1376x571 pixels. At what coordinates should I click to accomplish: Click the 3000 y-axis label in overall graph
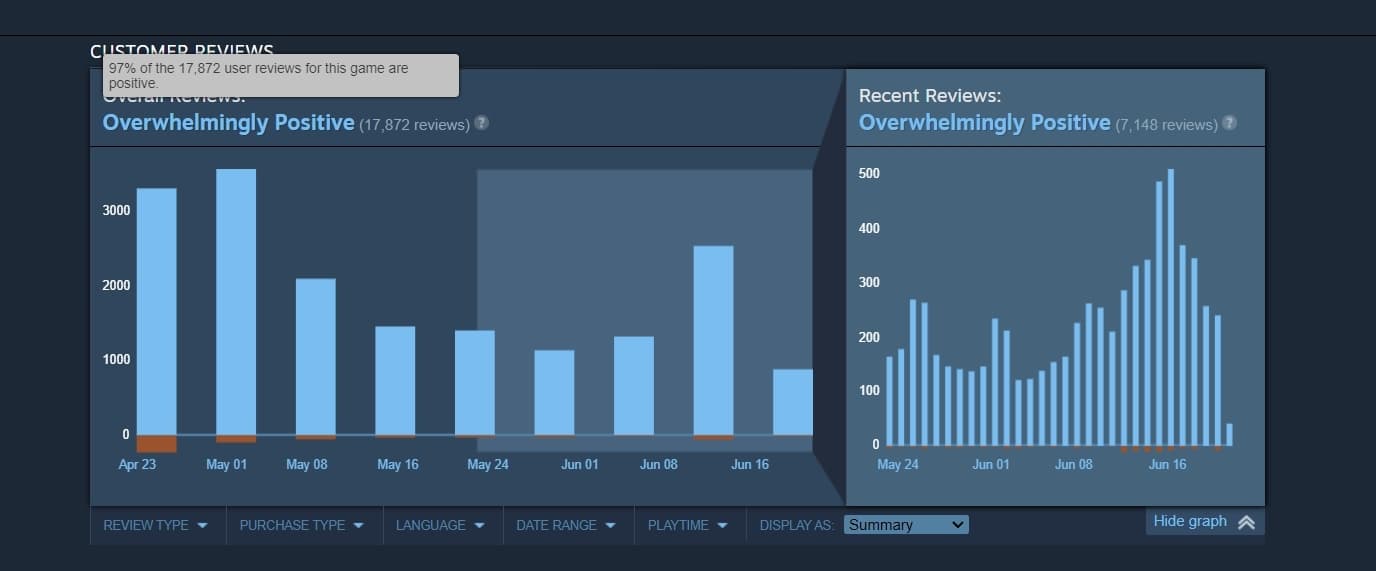(115, 210)
